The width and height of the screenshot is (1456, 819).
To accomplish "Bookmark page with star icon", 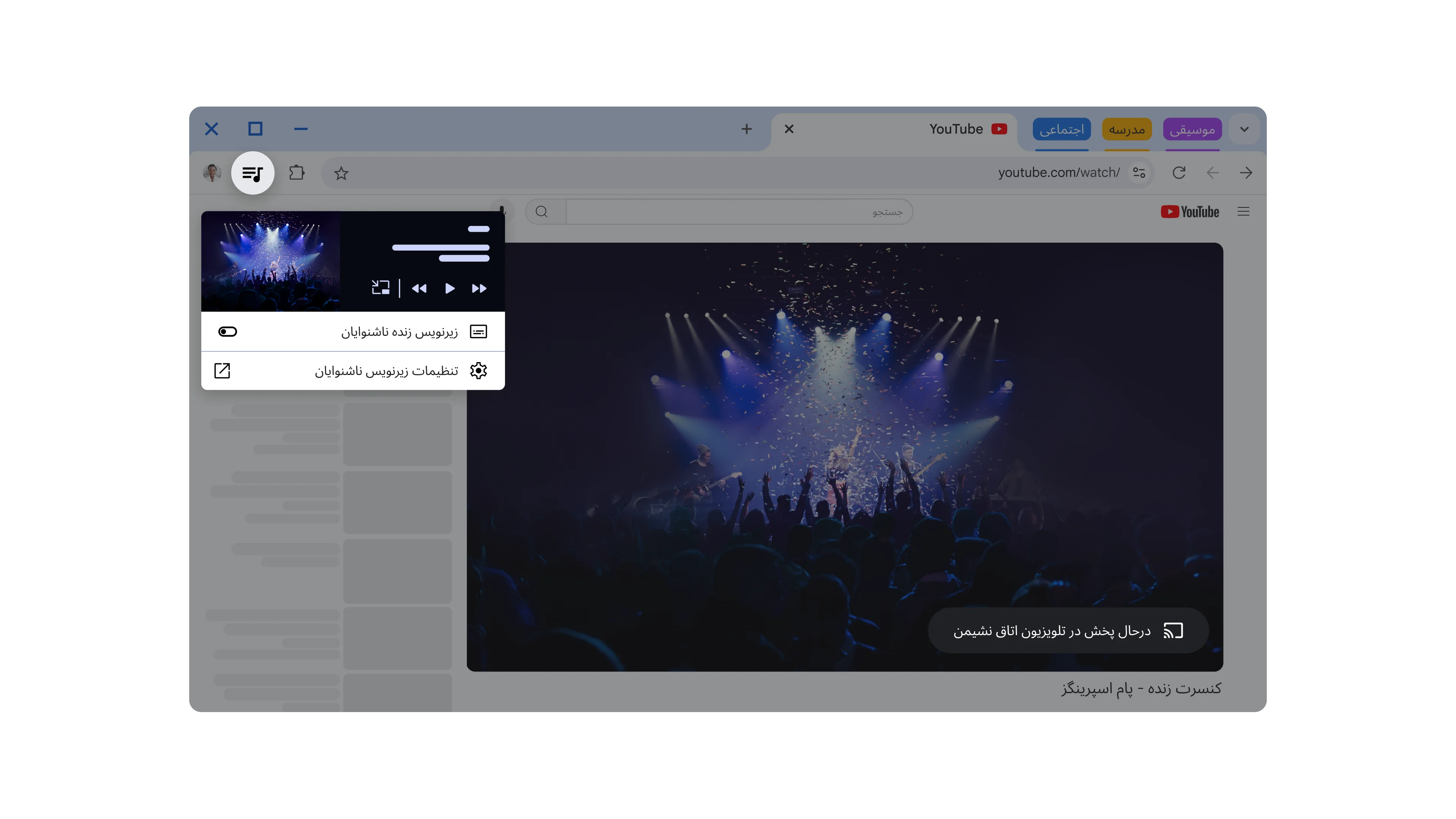I will pos(341,174).
